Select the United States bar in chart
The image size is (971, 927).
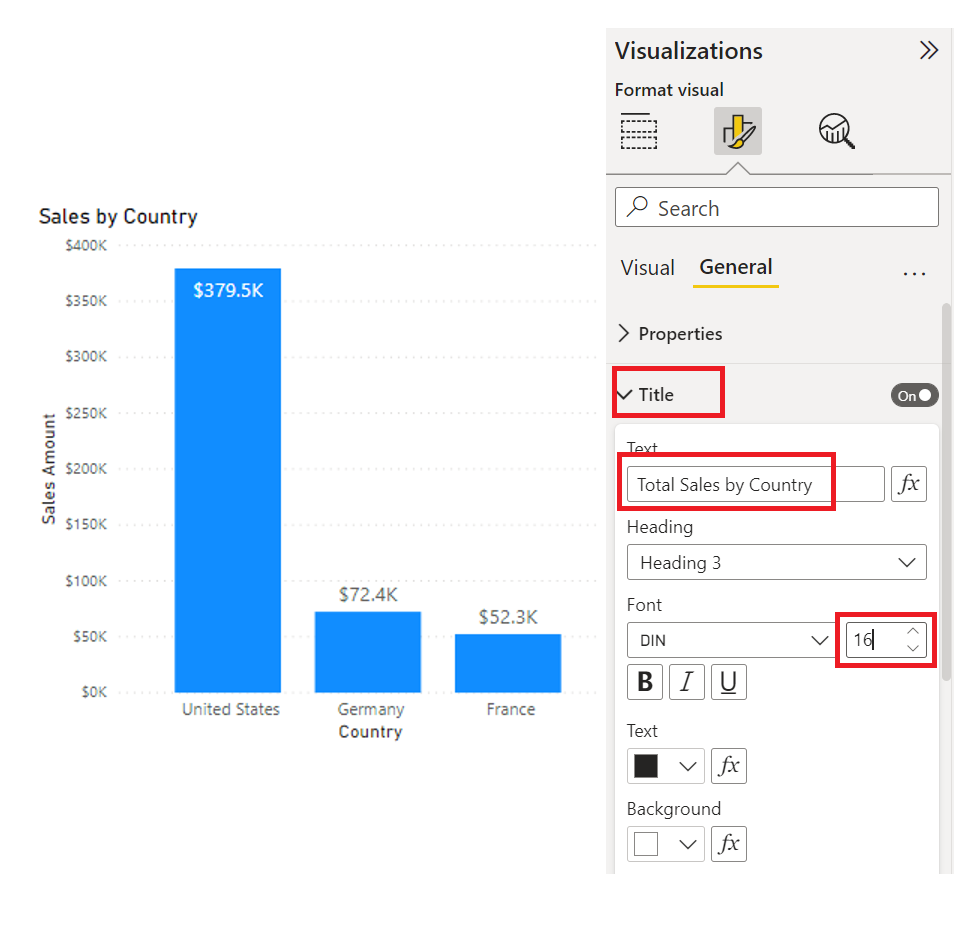pos(228,480)
